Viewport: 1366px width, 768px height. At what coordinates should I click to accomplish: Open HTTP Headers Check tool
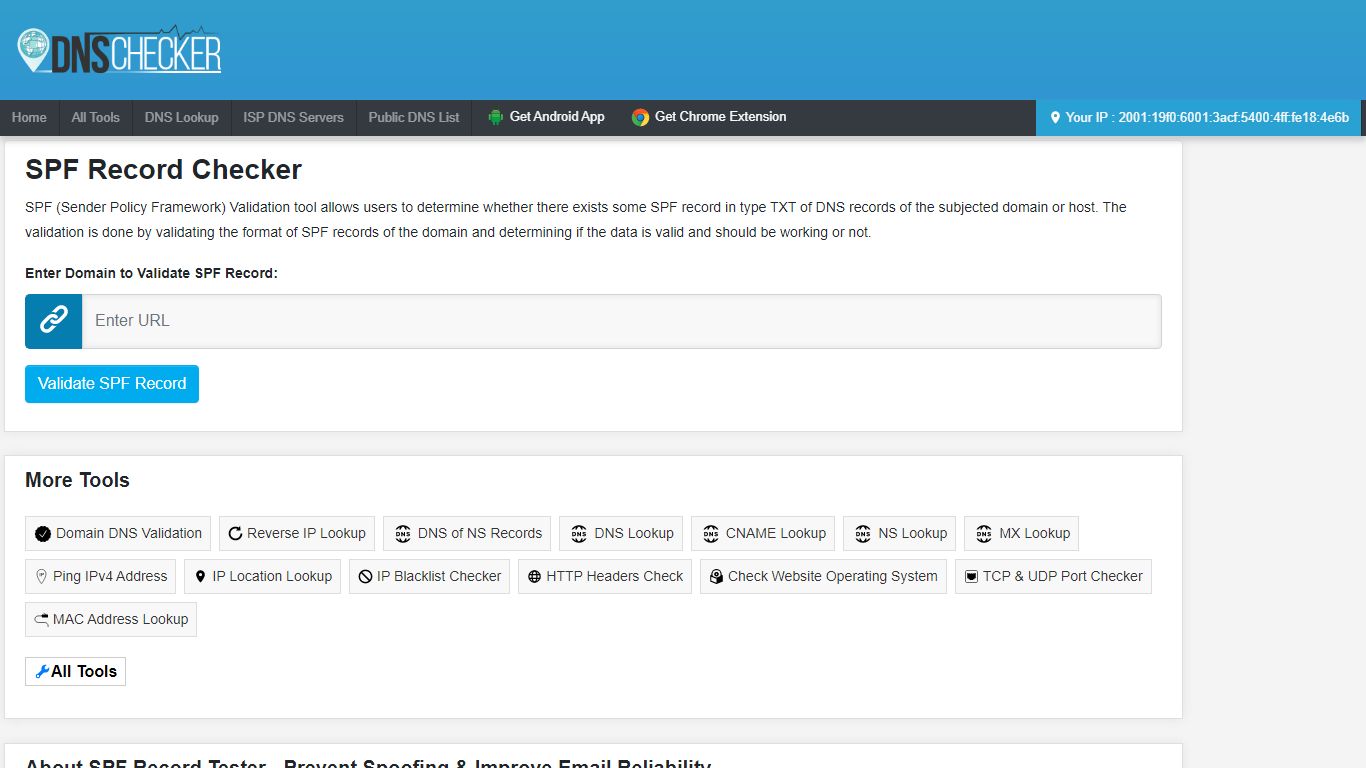tap(605, 577)
